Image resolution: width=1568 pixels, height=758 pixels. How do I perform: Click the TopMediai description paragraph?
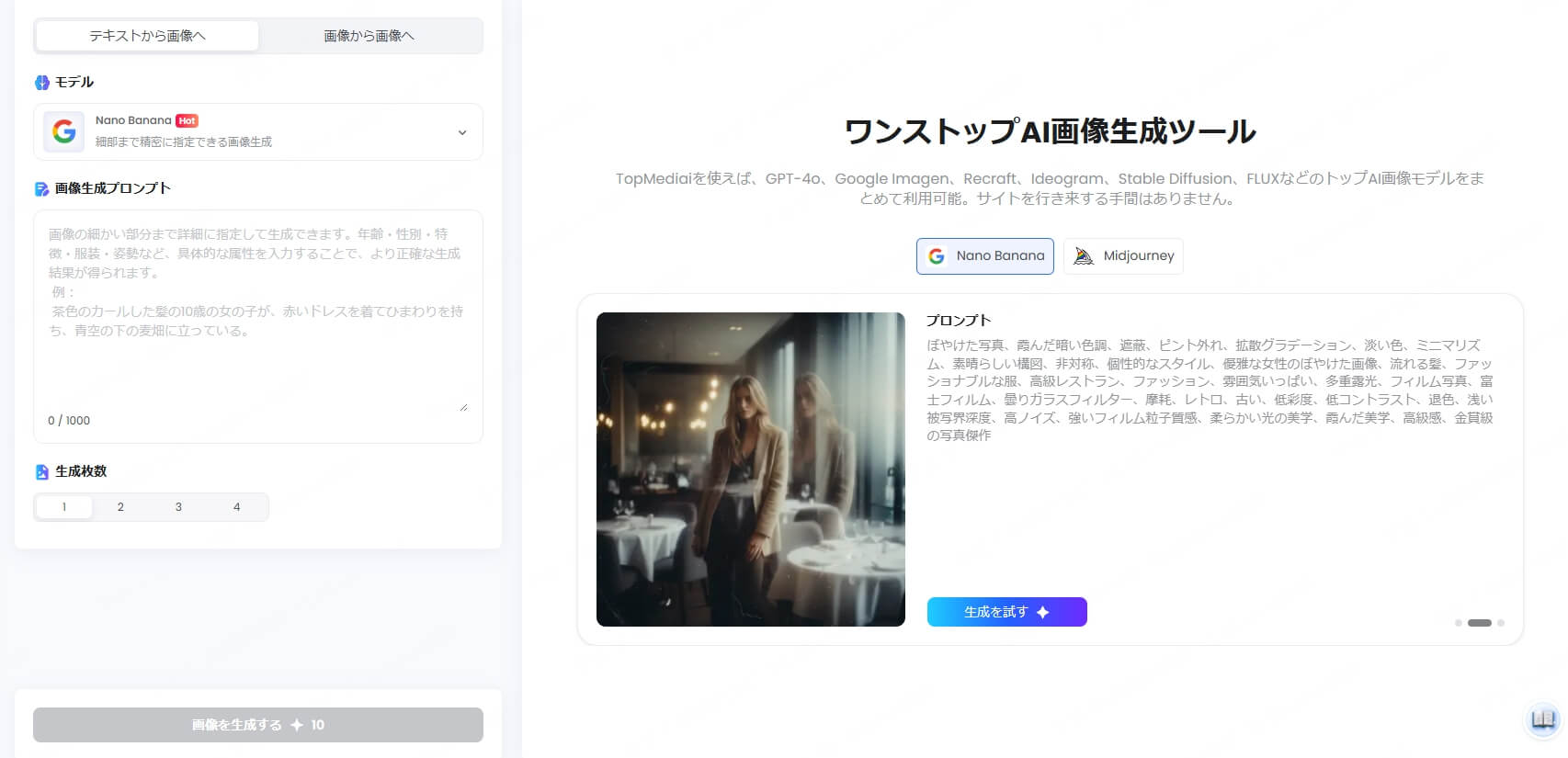[1050, 188]
